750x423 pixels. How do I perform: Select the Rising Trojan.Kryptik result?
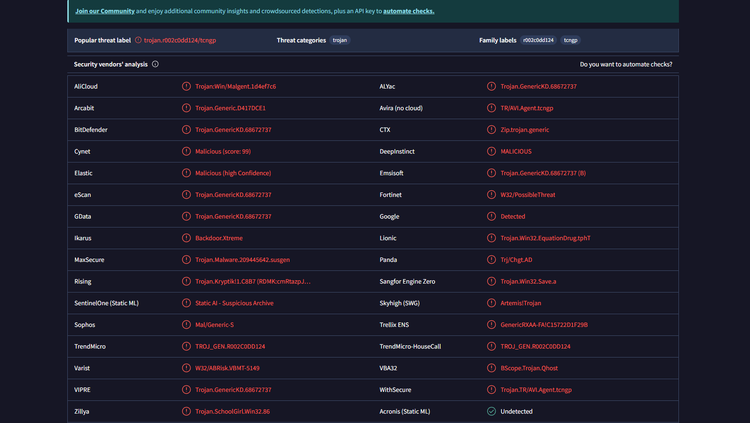point(253,281)
